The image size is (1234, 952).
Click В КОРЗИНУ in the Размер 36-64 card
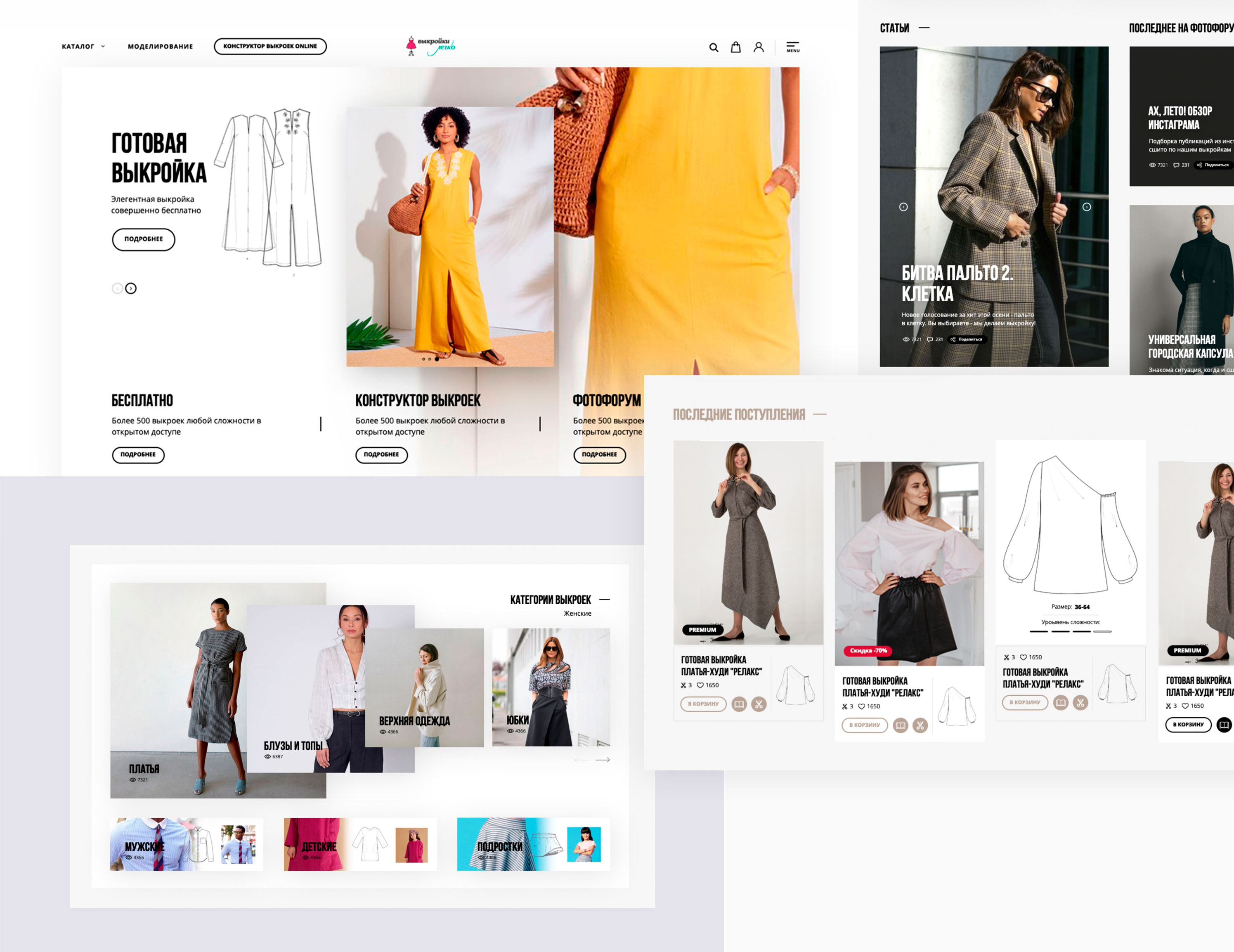tap(1025, 702)
